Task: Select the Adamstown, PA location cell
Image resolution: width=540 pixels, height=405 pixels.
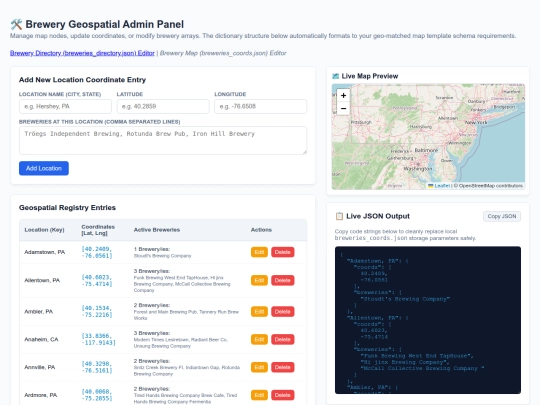Action: click(x=44, y=252)
